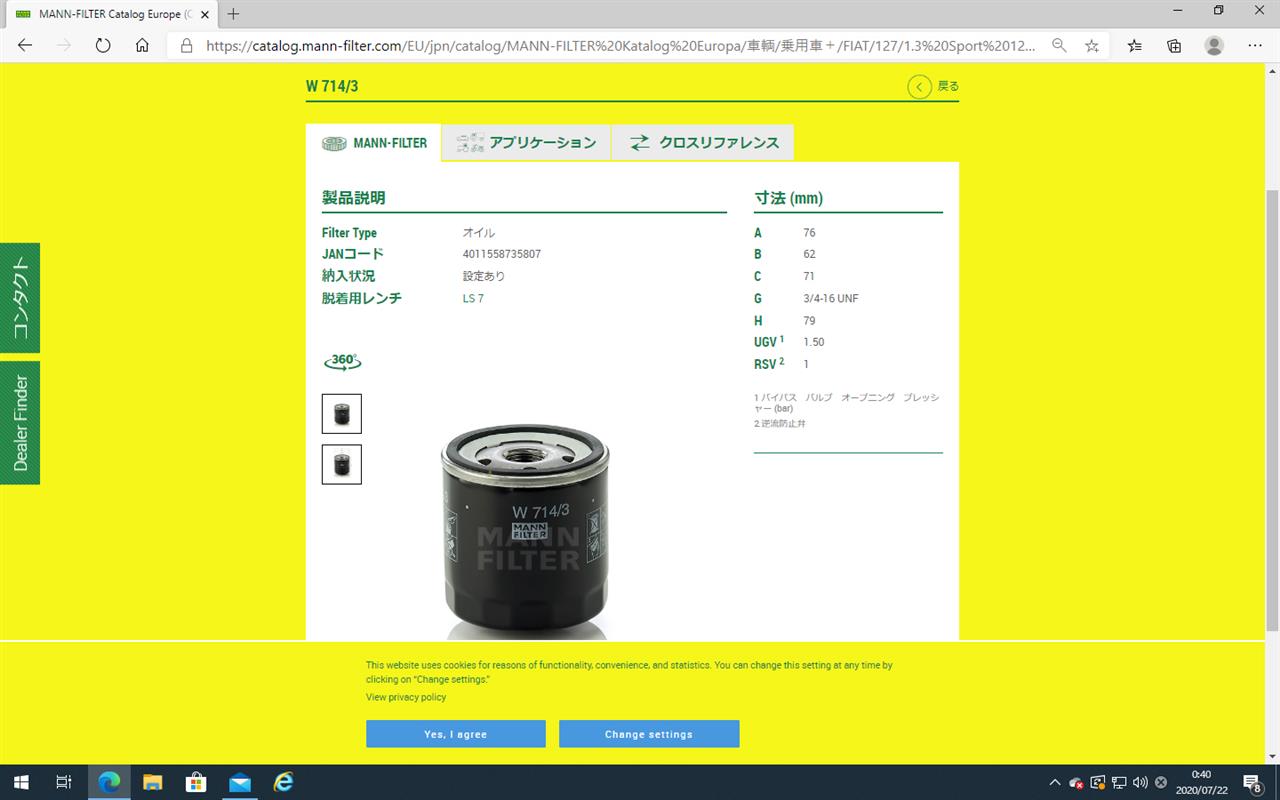
Task: Open the Edge settings and more menu
Action: [x=1255, y=45]
